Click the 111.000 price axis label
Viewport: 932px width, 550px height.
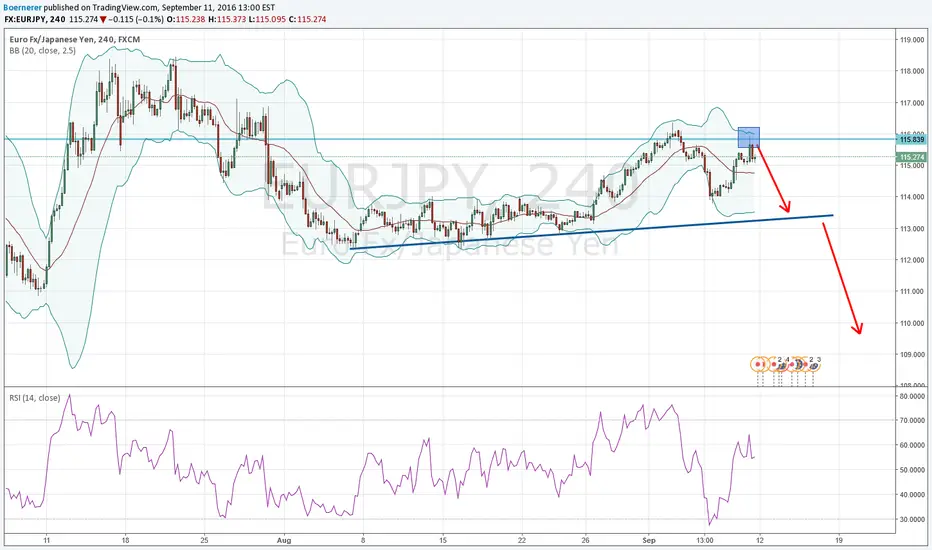click(x=912, y=291)
